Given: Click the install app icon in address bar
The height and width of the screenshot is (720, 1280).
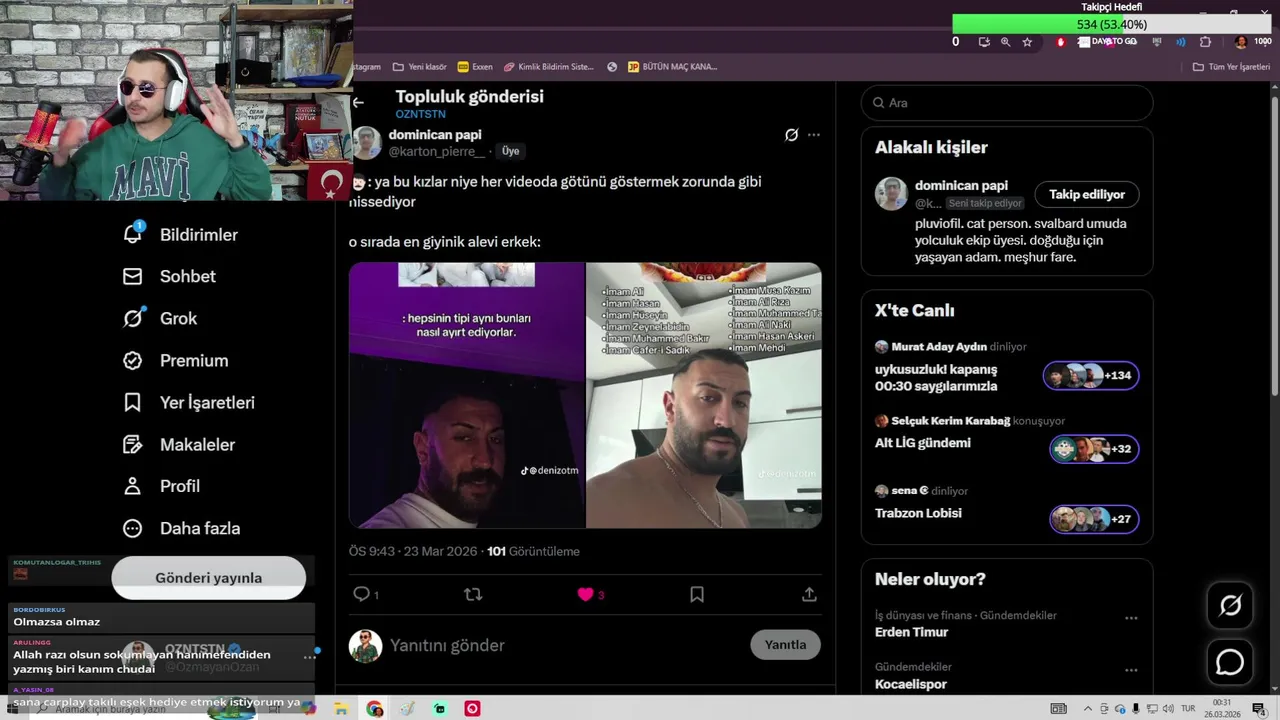Looking at the screenshot, I should coord(984,42).
